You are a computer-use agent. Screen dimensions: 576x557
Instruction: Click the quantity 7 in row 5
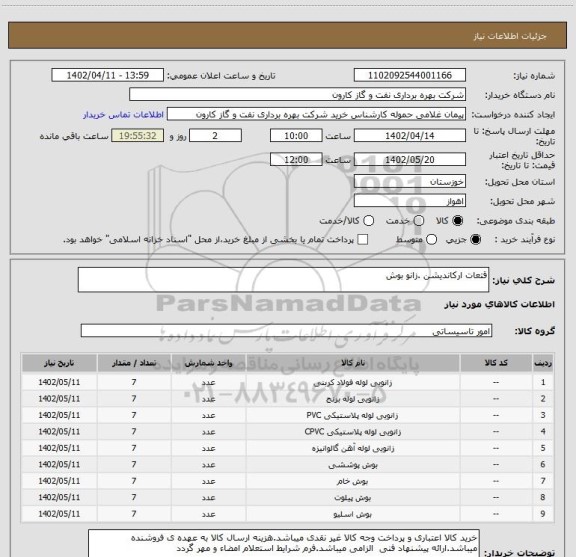tap(134, 448)
